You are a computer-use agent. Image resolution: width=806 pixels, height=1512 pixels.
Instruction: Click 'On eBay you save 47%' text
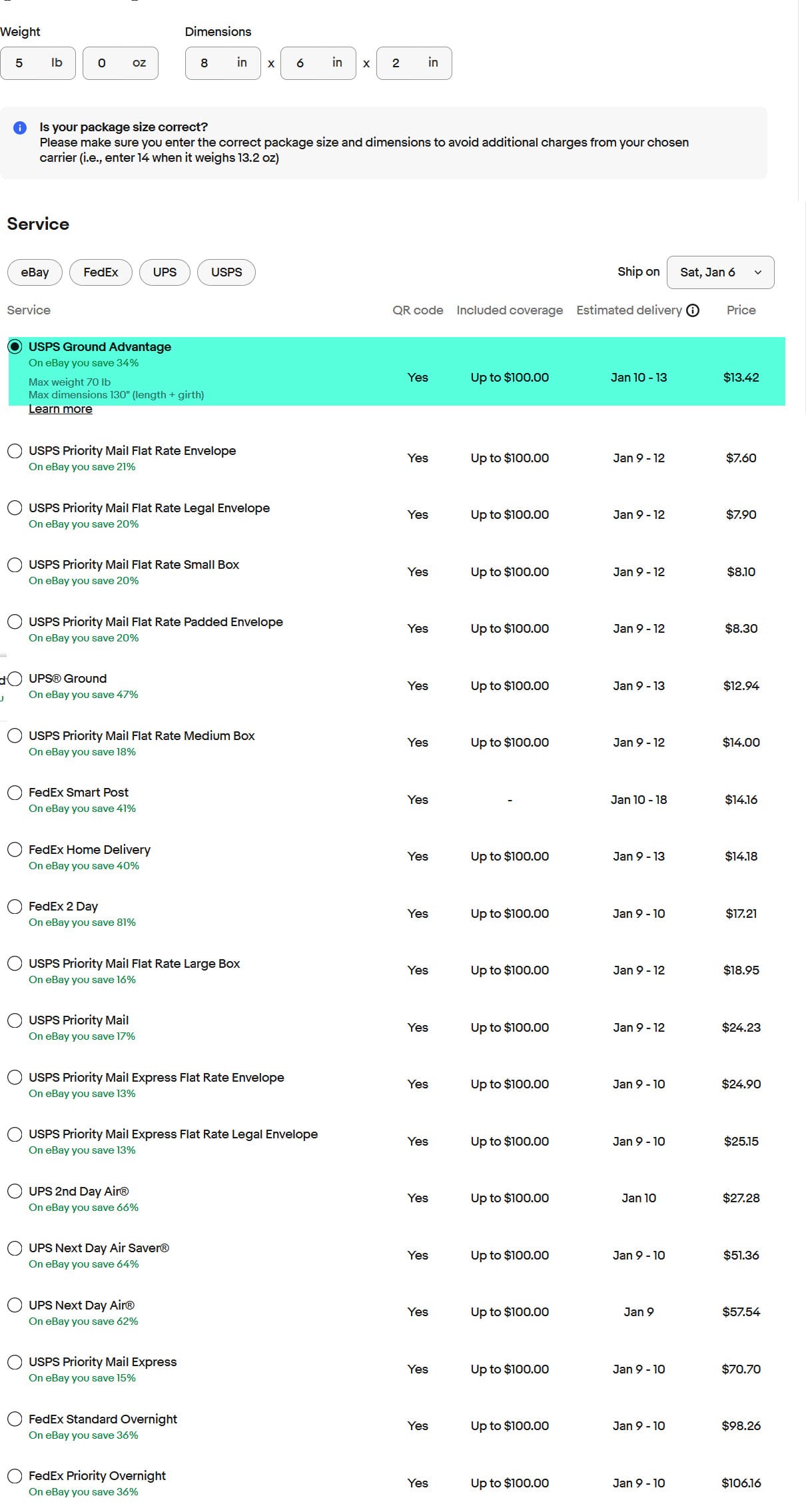tap(84, 695)
